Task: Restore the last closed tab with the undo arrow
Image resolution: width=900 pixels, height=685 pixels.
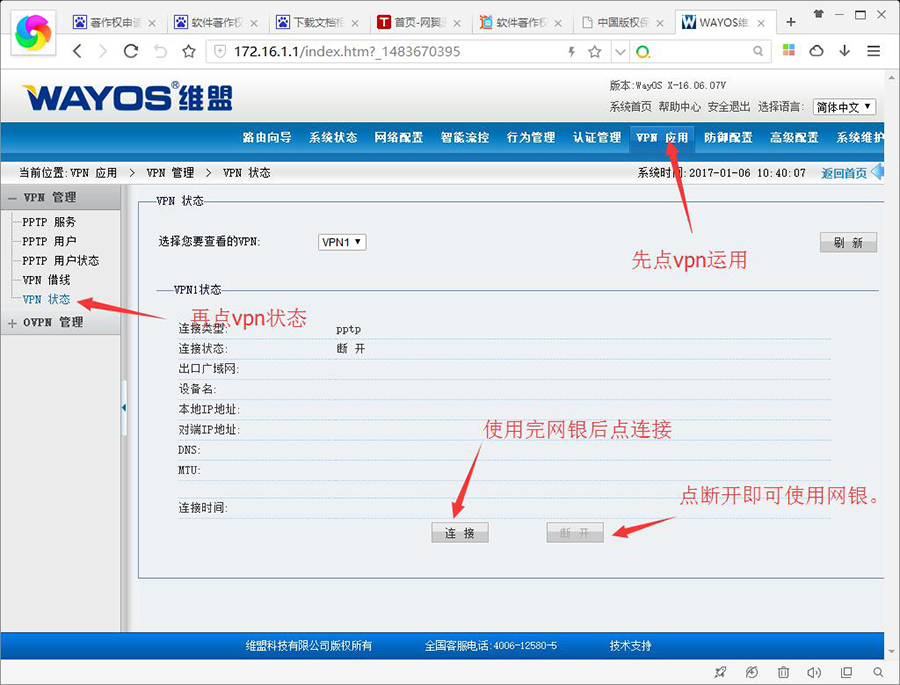Action: click(160, 52)
